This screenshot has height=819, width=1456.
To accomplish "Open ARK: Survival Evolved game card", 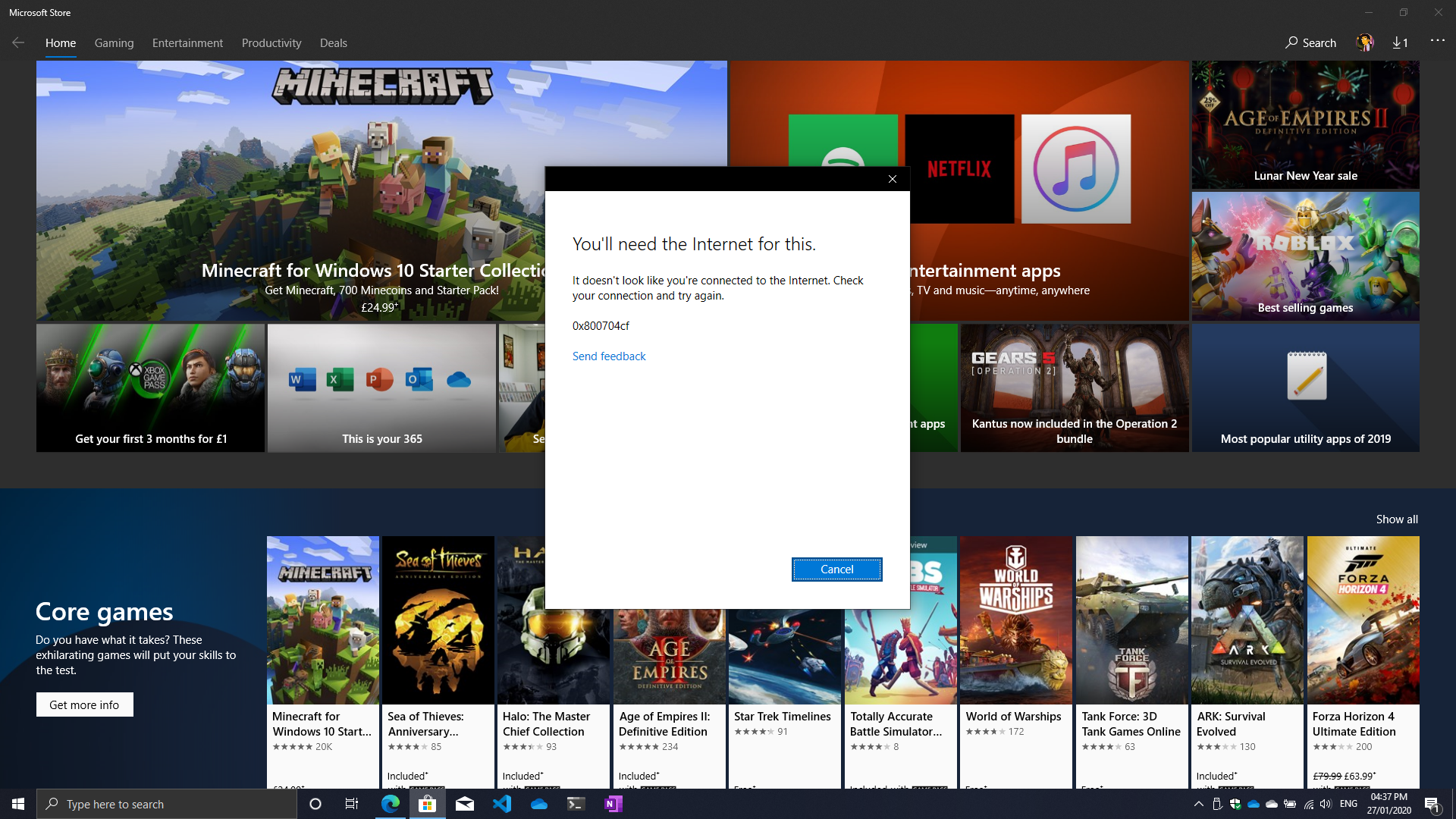I will pos(1247,662).
